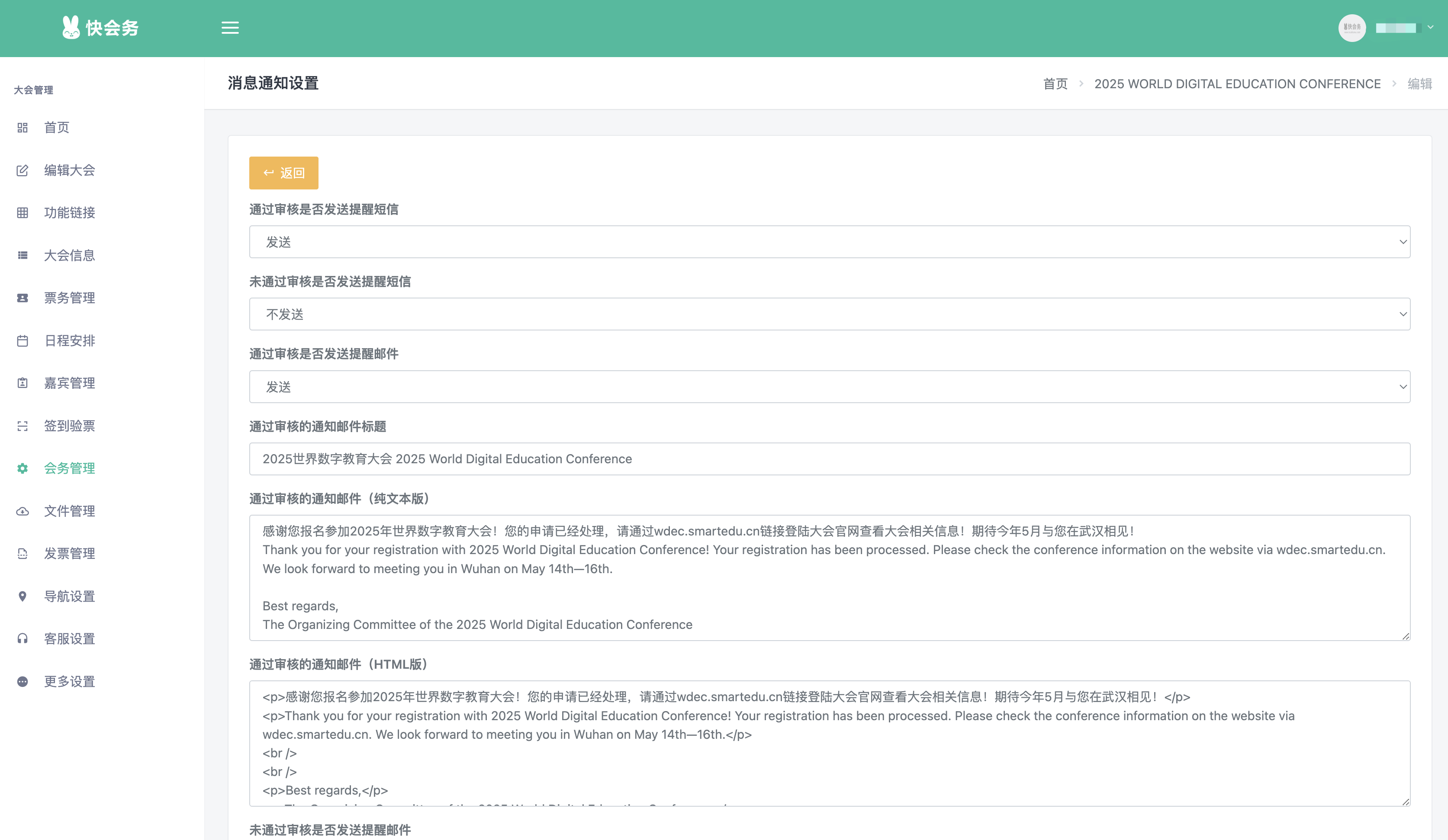Click the 日程安排 calendar icon
This screenshot has height=840, width=1448.
point(23,340)
